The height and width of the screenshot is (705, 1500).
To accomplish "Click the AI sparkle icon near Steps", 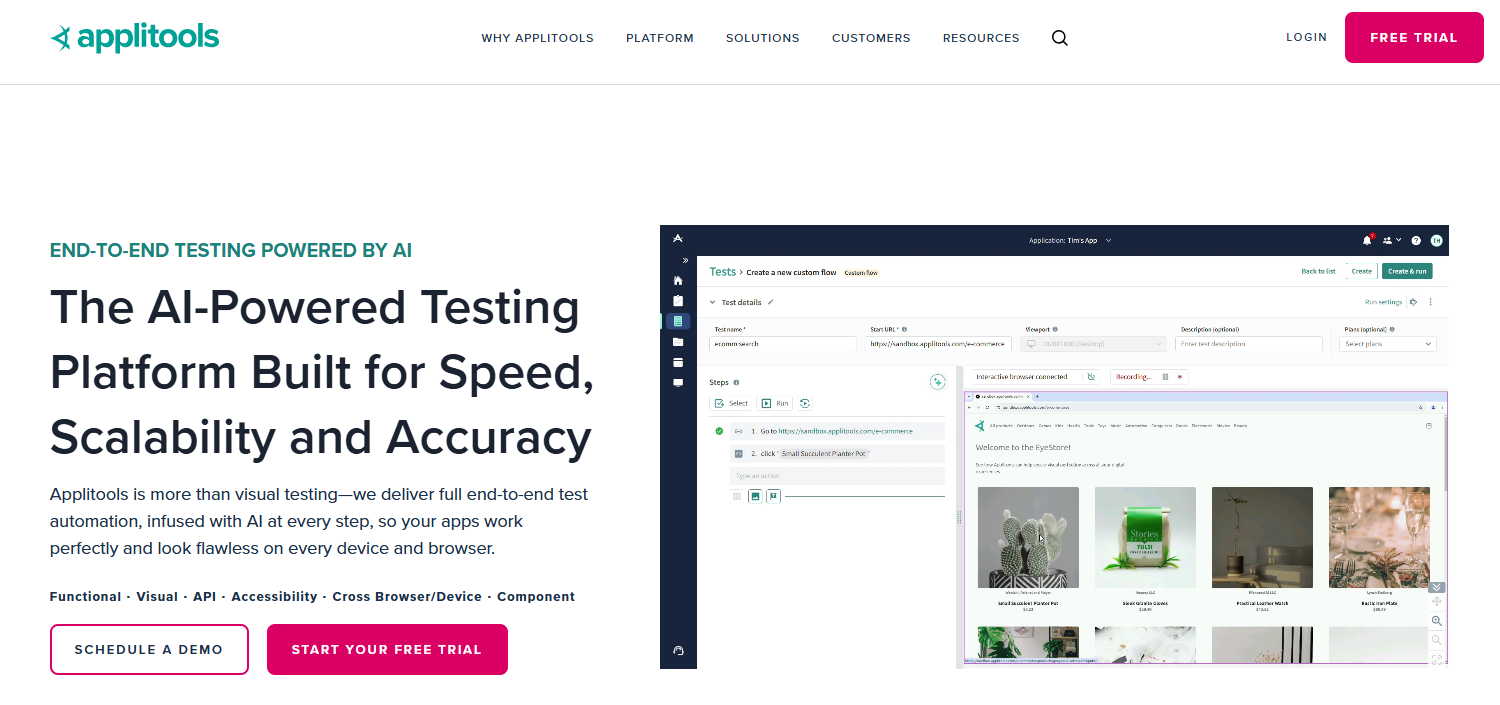I will tap(938, 381).
